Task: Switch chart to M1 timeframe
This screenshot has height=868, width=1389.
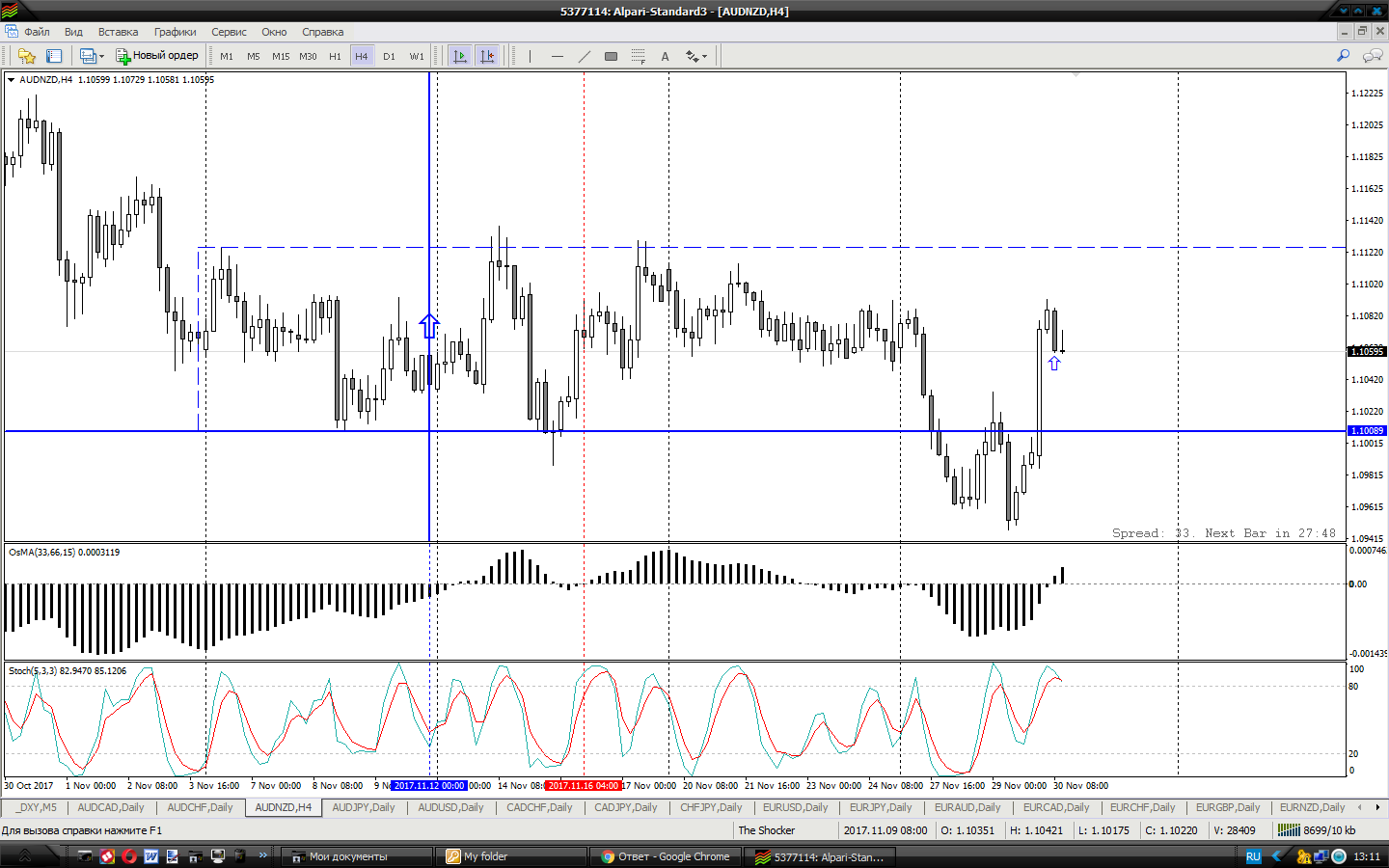Action: pos(227,56)
